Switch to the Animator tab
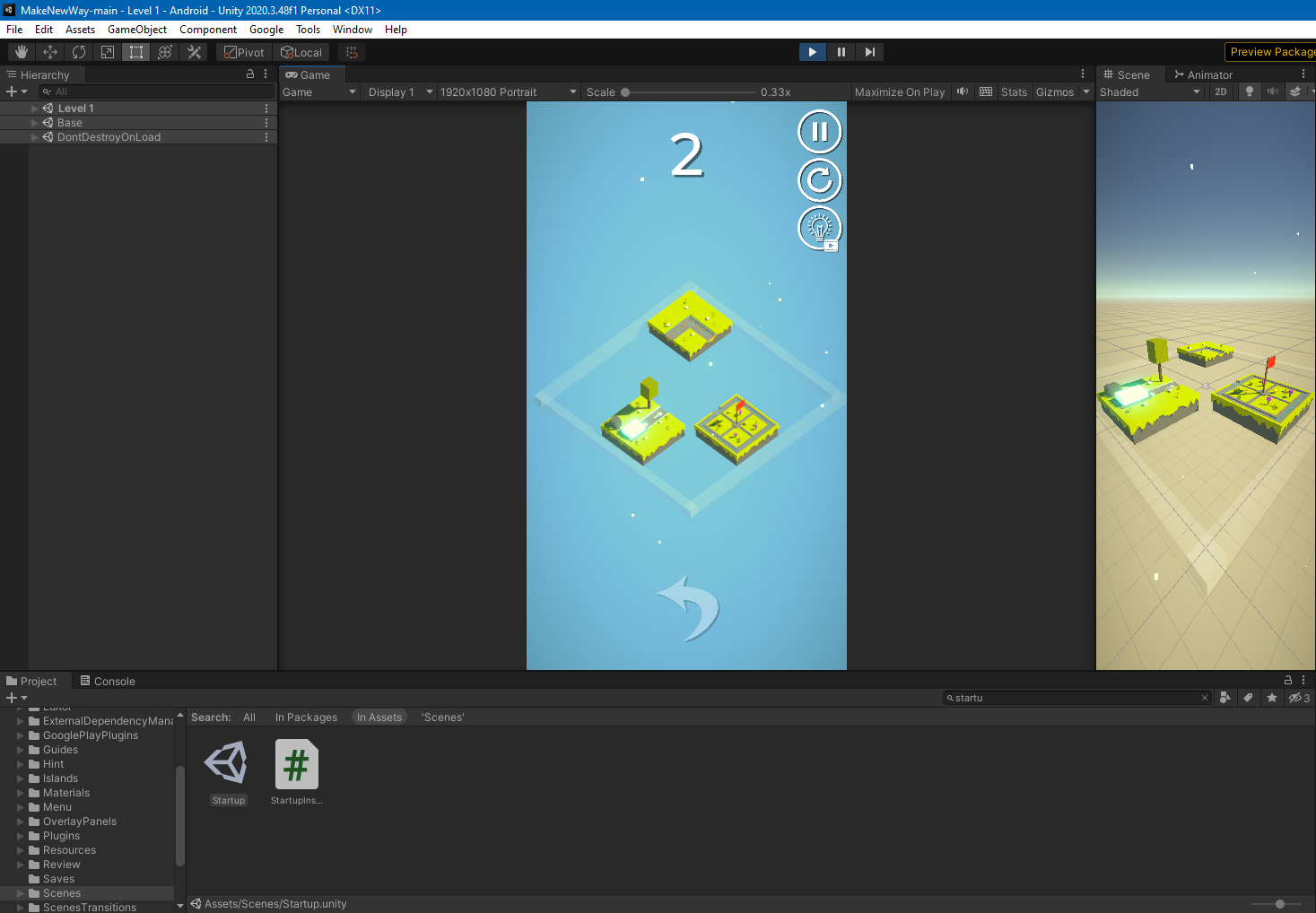Screen dimensions: 1316x913 1204,74
